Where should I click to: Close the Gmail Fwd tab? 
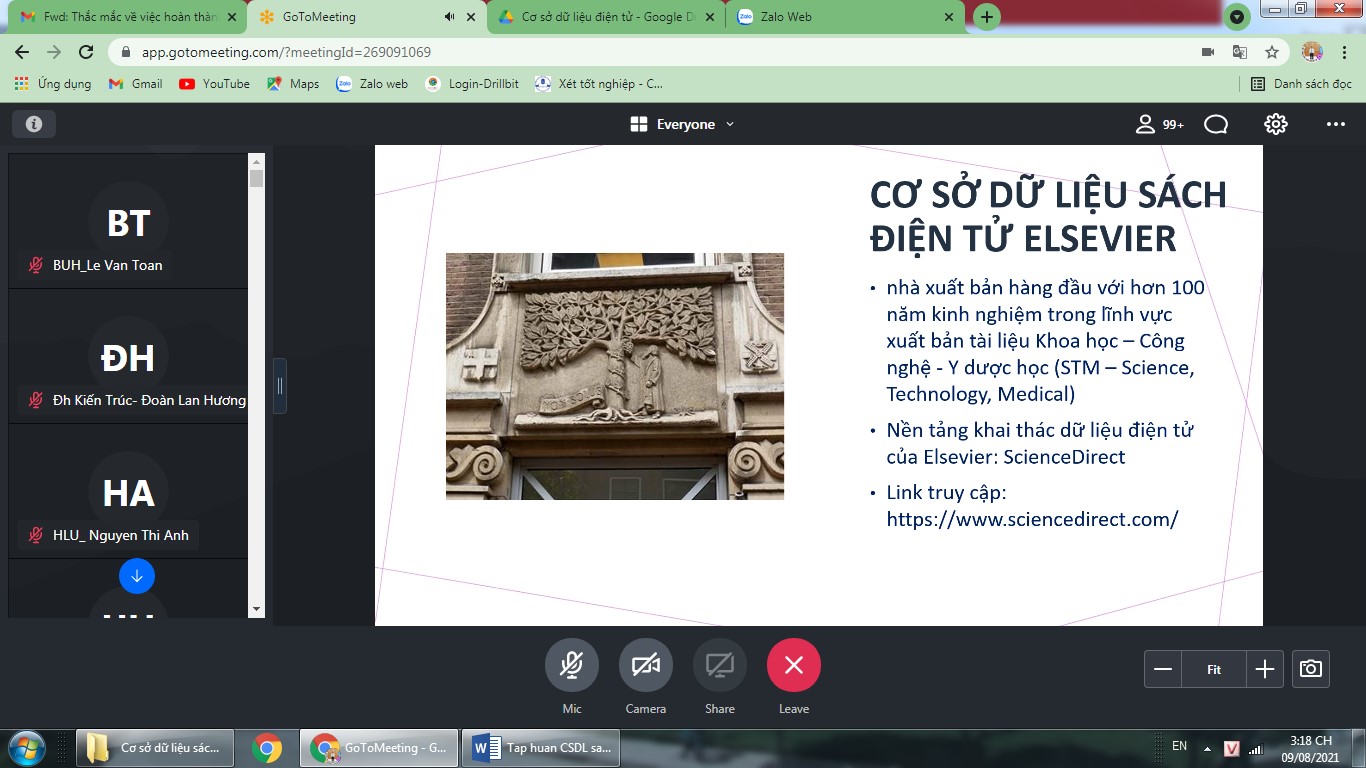(x=232, y=17)
